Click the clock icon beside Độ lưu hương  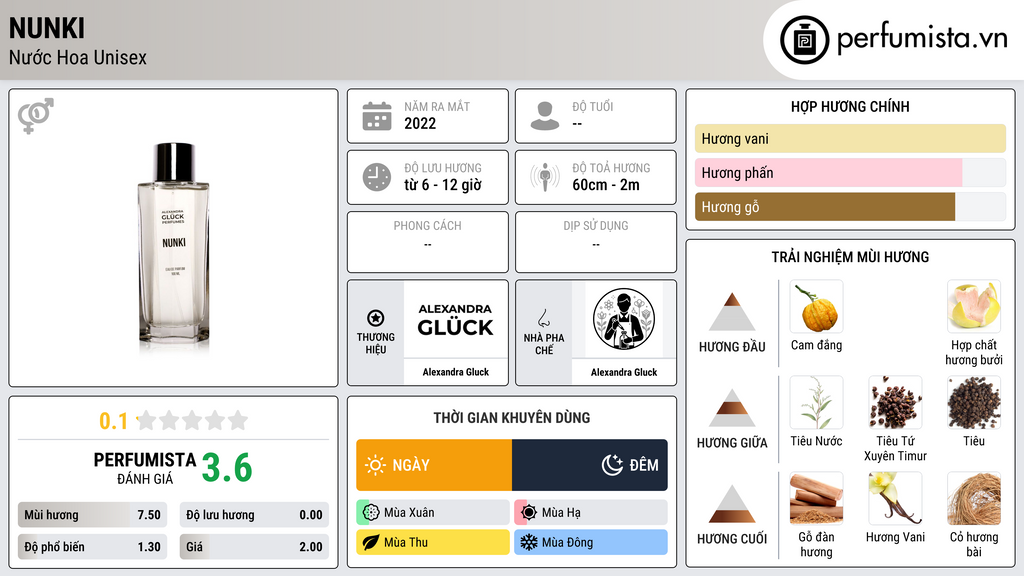(377, 177)
